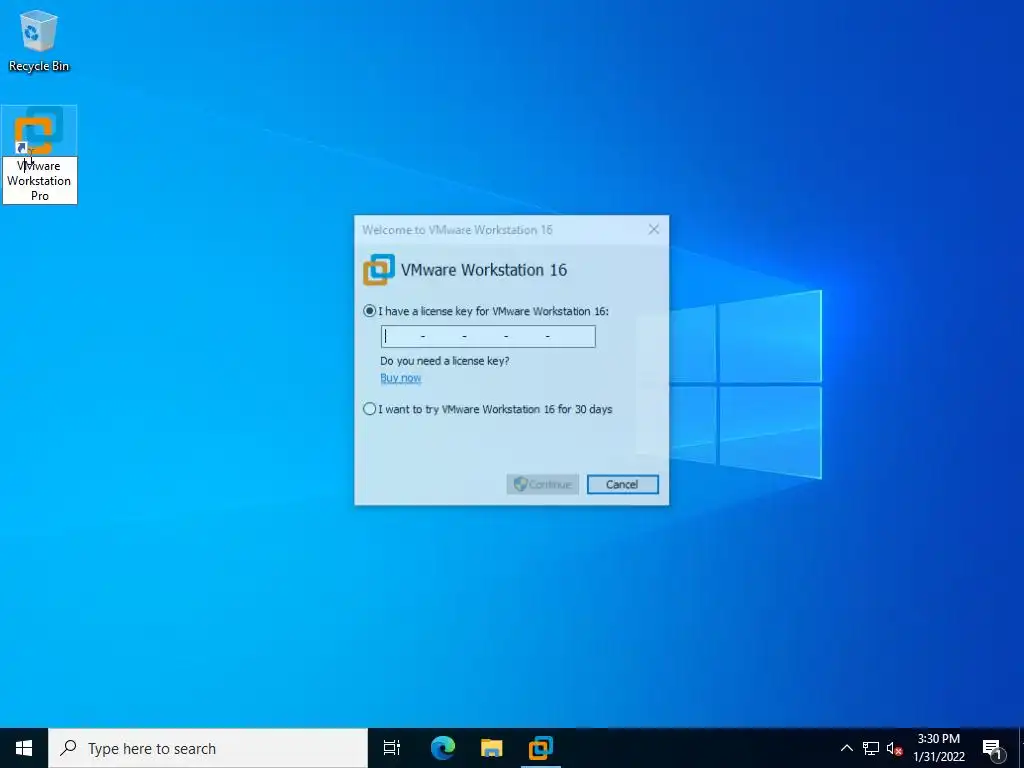Viewport: 1024px width, 768px height.
Task: Show hidden system tray icons
Action: click(x=846, y=748)
